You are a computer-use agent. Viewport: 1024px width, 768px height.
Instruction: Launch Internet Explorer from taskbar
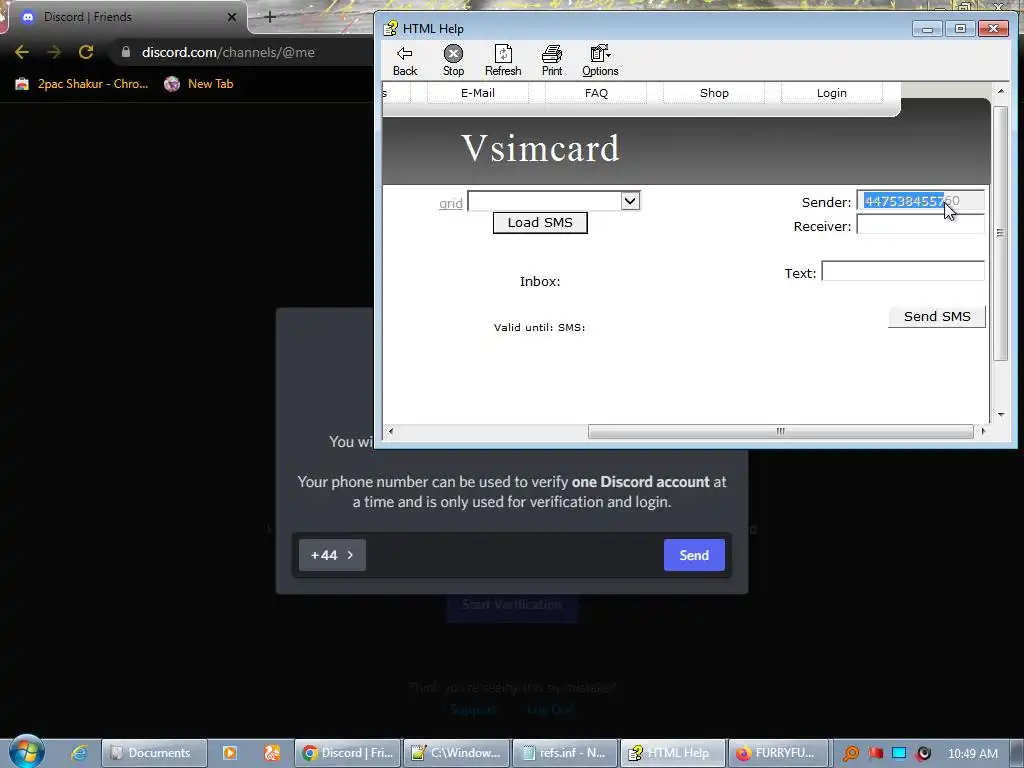click(79, 753)
